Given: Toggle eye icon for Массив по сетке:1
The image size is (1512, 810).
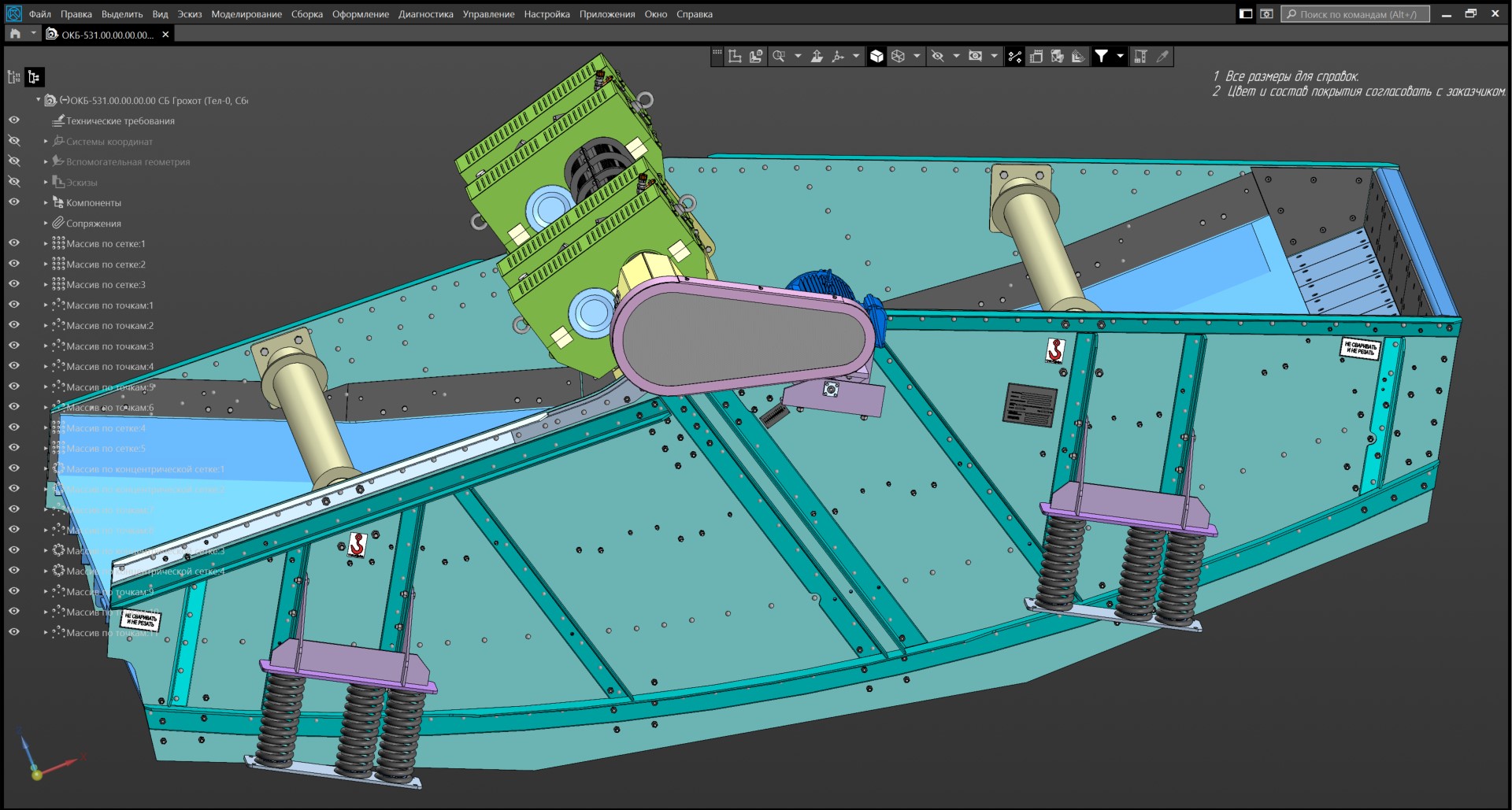Looking at the screenshot, I should coord(14,243).
